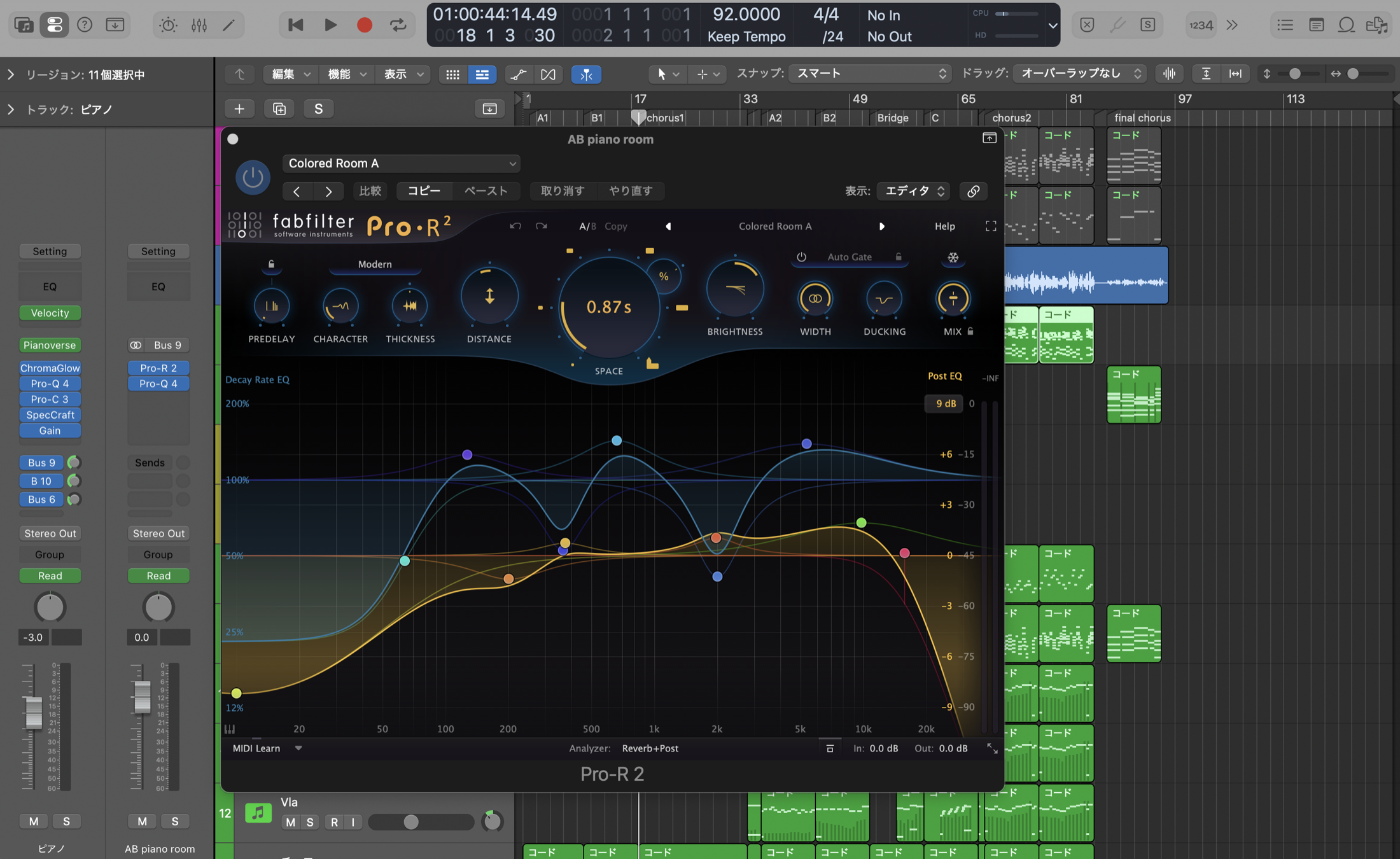Image resolution: width=1400 pixels, height=859 pixels.
Task: Open the MIDI Learn dropdown arrow
Action: (298, 748)
